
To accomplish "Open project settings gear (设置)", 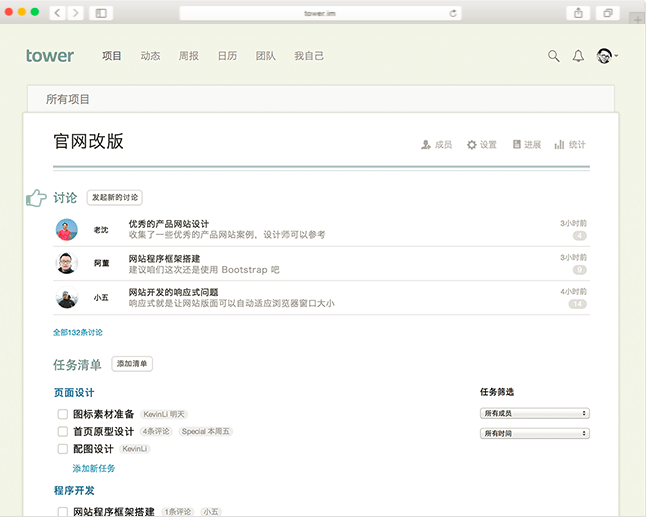I will click(471, 145).
